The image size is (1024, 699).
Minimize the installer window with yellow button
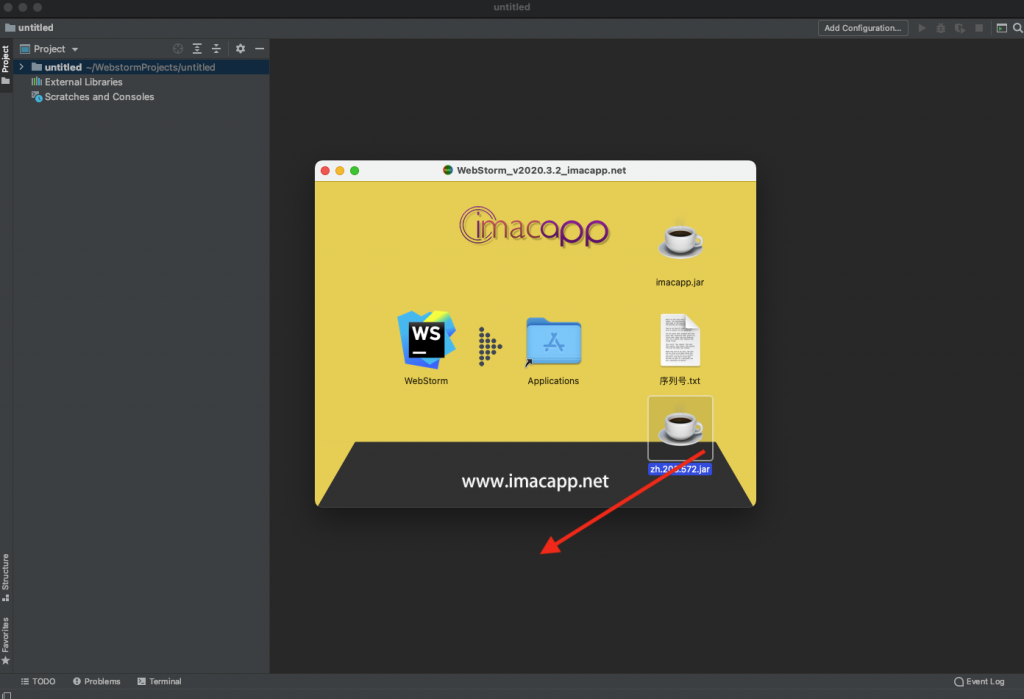pyautogui.click(x=340, y=171)
